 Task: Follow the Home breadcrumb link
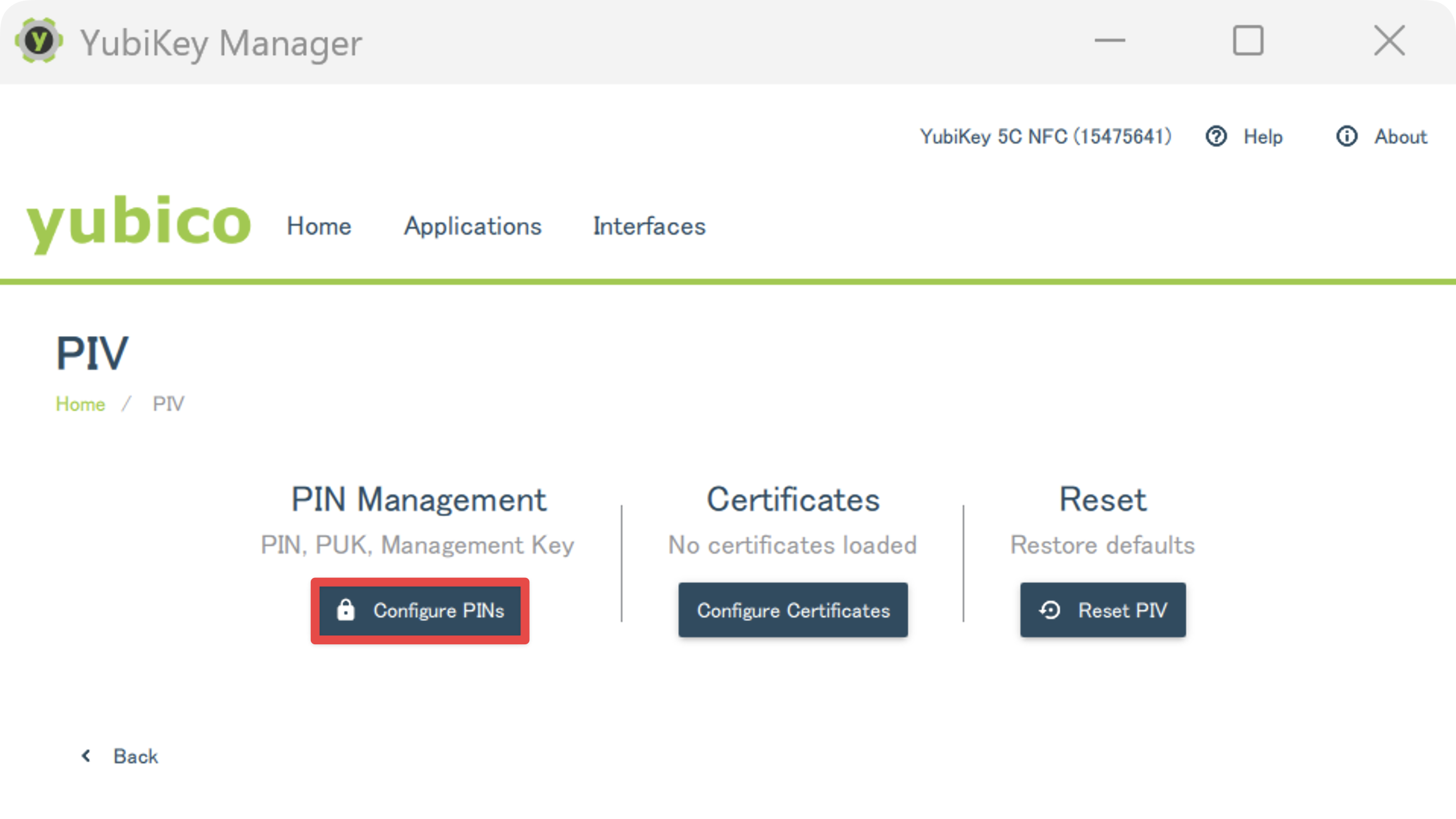pos(80,404)
